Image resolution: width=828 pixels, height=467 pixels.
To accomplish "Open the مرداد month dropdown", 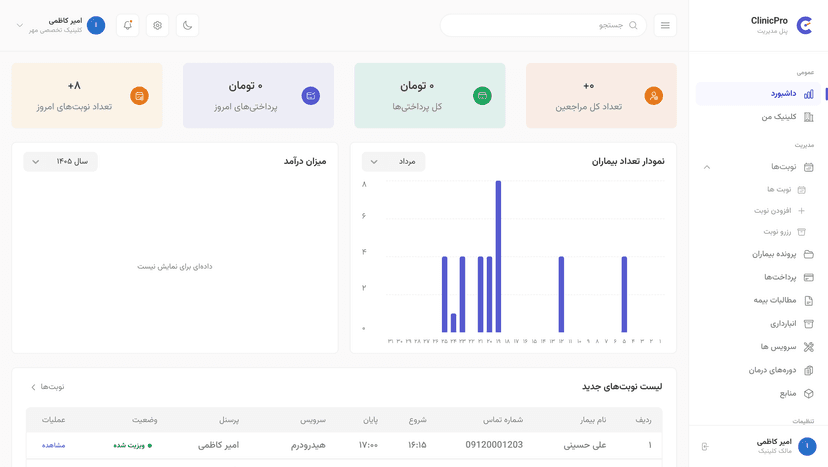I will (x=393, y=162).
